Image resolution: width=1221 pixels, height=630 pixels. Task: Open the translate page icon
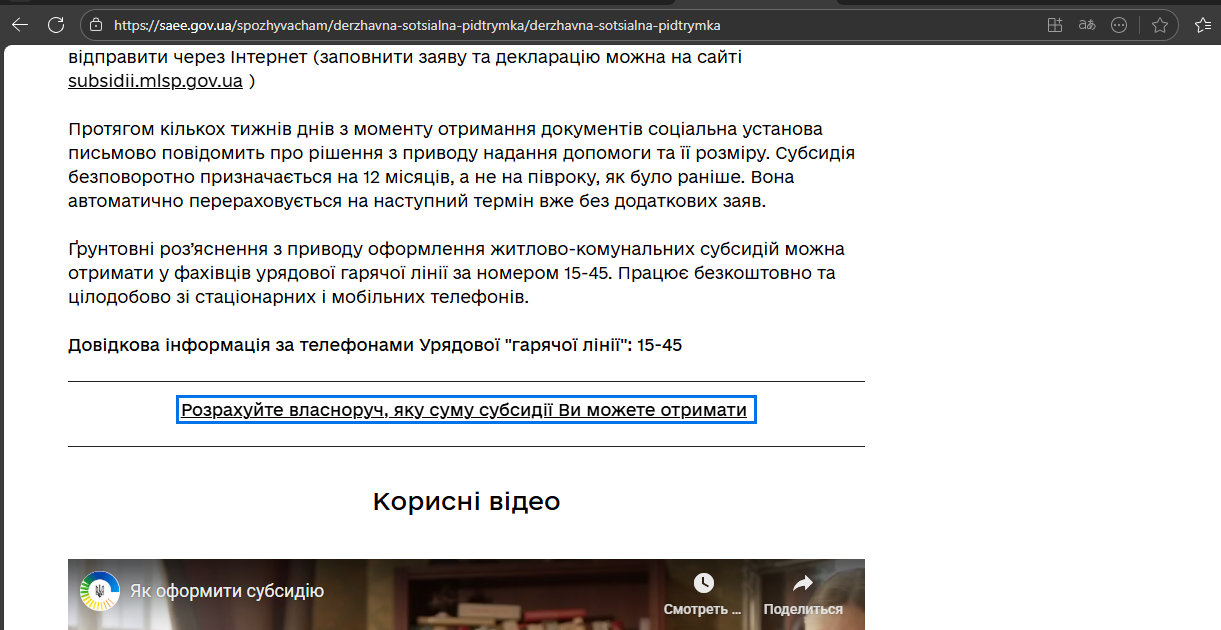(1087, 25)
